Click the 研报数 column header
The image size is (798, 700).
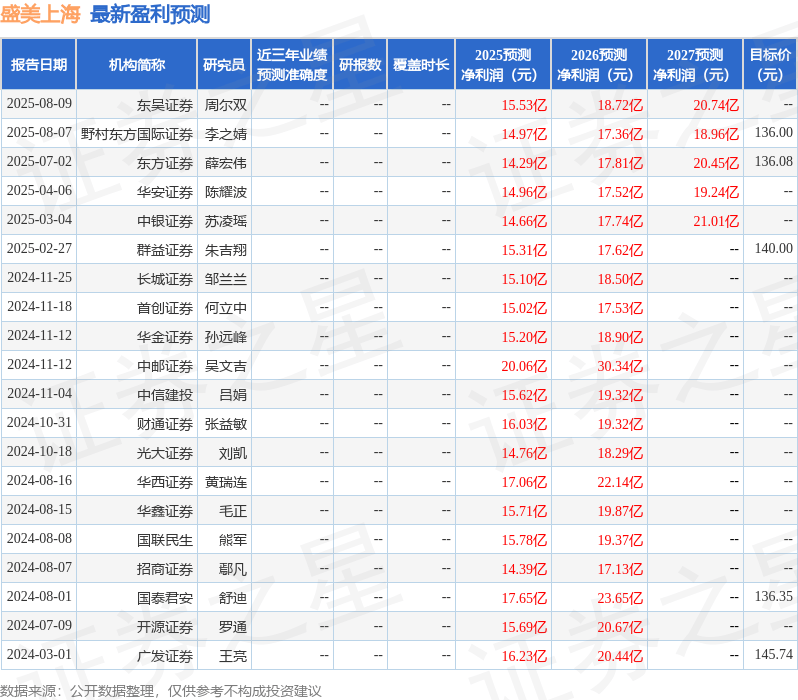coord(360,65)
